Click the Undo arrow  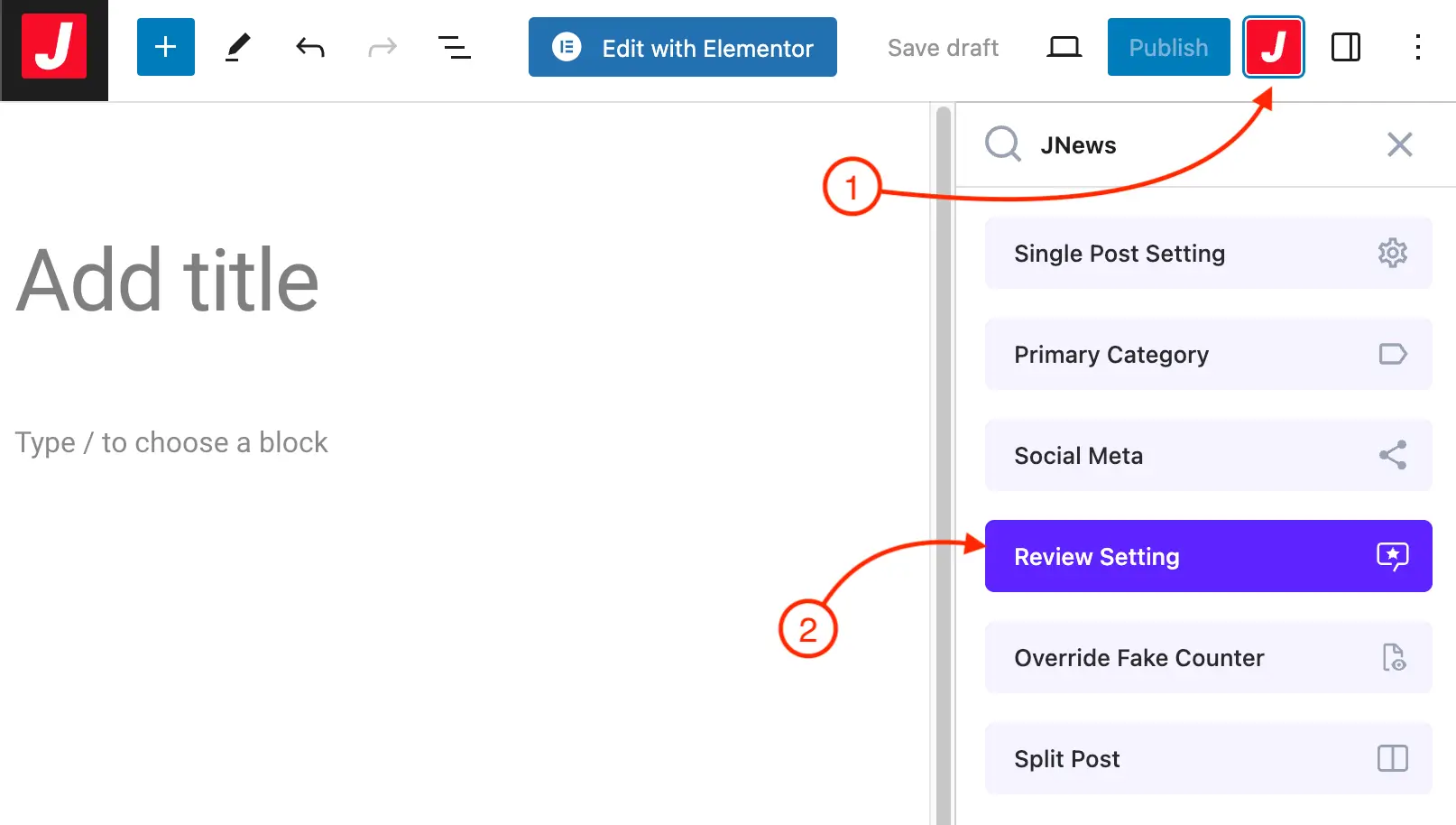click(310, 47)
